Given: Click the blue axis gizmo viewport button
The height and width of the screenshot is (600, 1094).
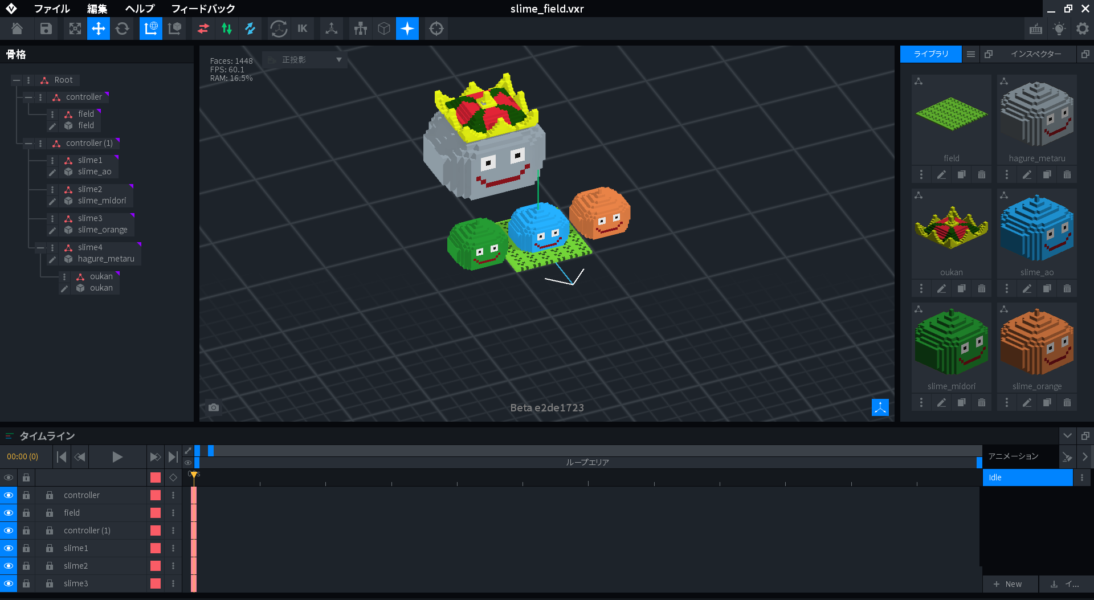Looking at the screenshot, I should [880, 407].
